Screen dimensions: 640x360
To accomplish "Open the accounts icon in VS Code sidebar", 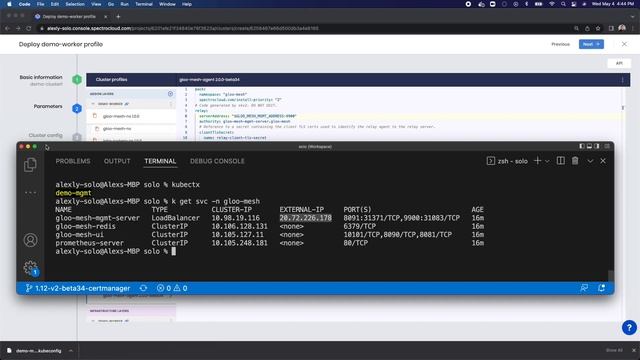I will point(30,240).
